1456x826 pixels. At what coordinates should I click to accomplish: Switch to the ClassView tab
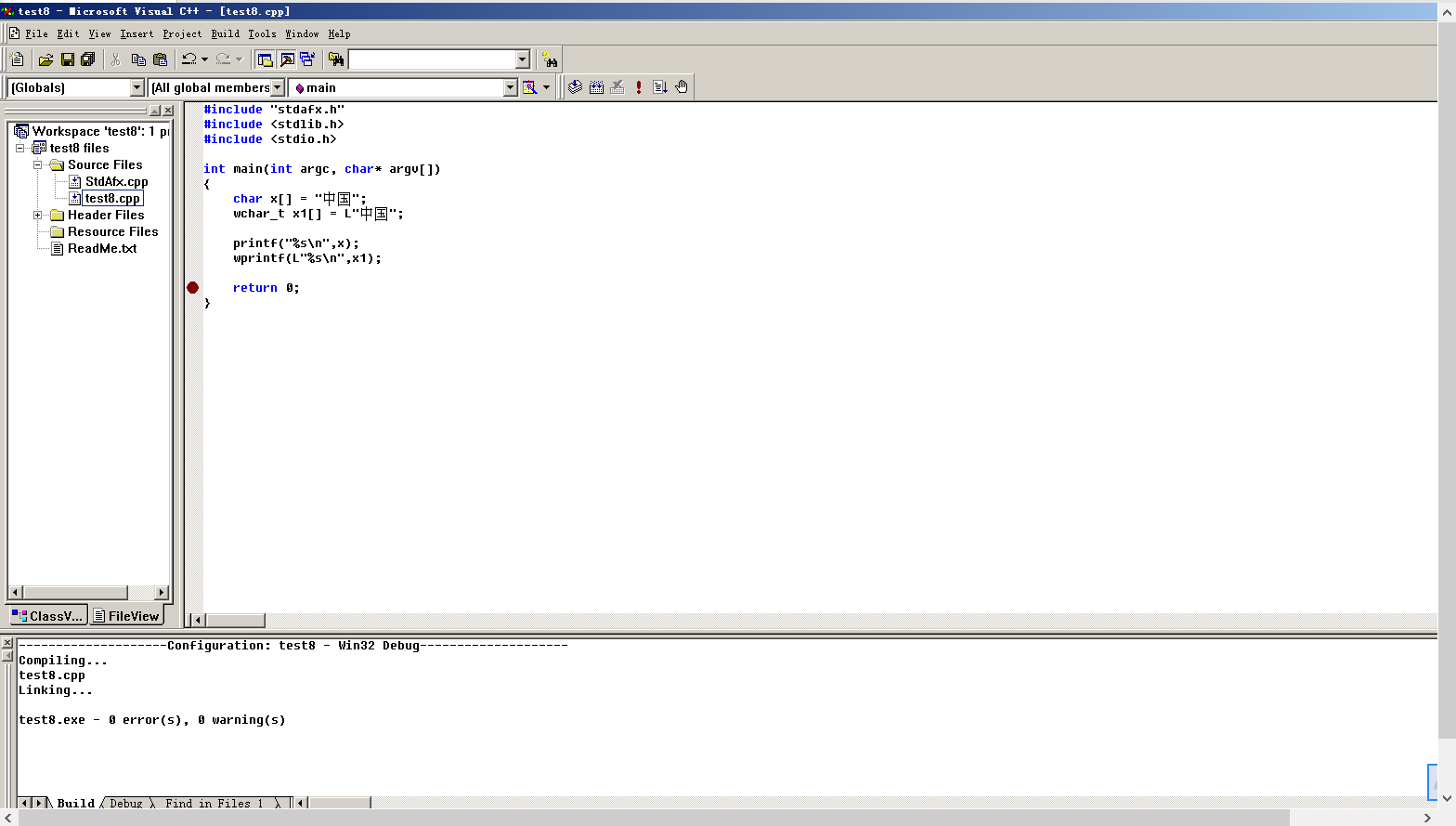point(47,616)
